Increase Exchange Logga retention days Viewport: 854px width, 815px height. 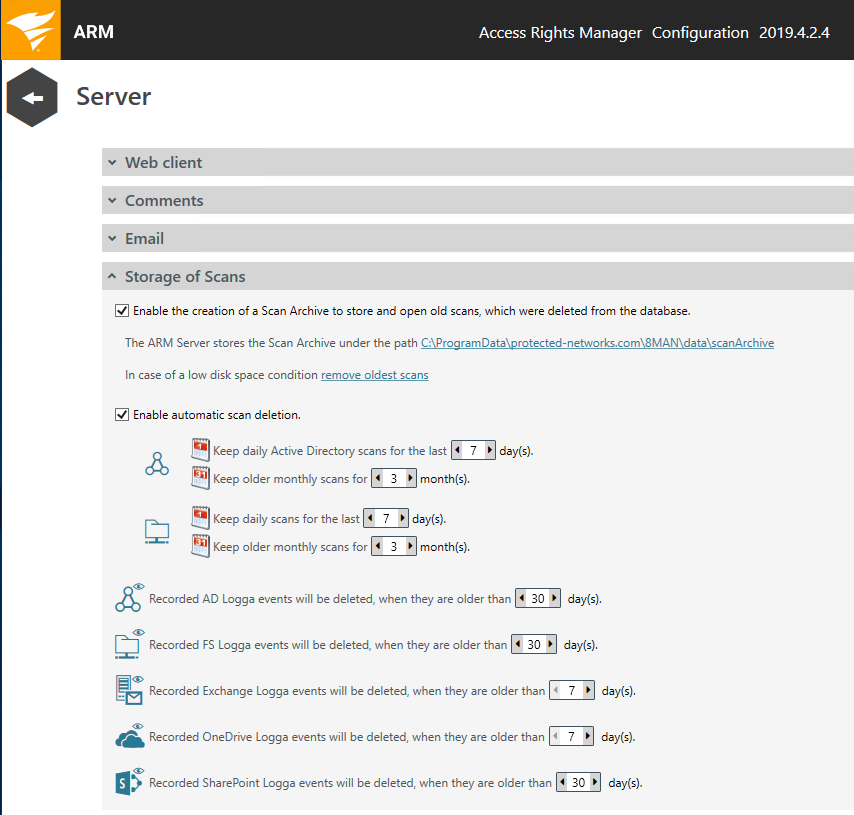[588, 690]
